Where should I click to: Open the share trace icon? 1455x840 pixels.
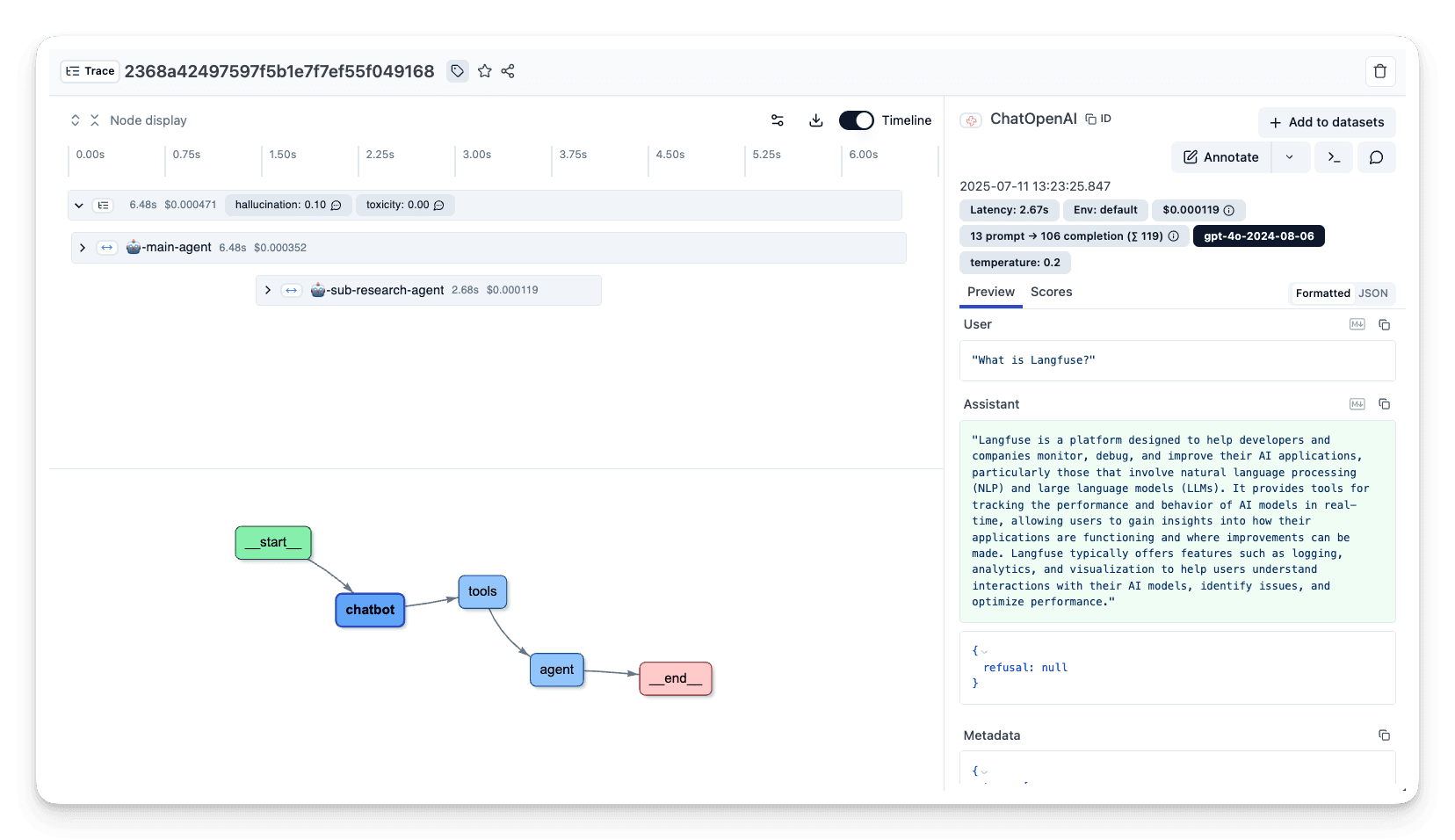(x=508, y=71)
